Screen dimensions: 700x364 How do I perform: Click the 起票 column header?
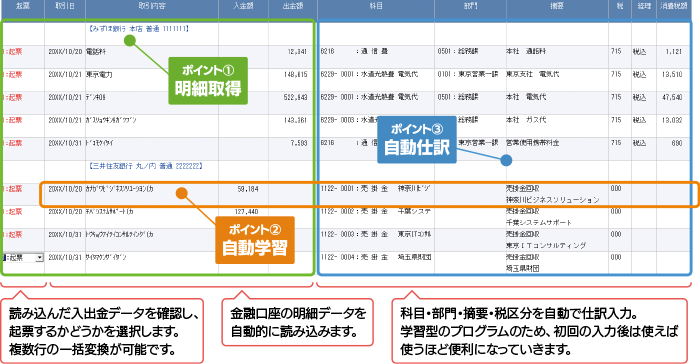pos(23,6)
